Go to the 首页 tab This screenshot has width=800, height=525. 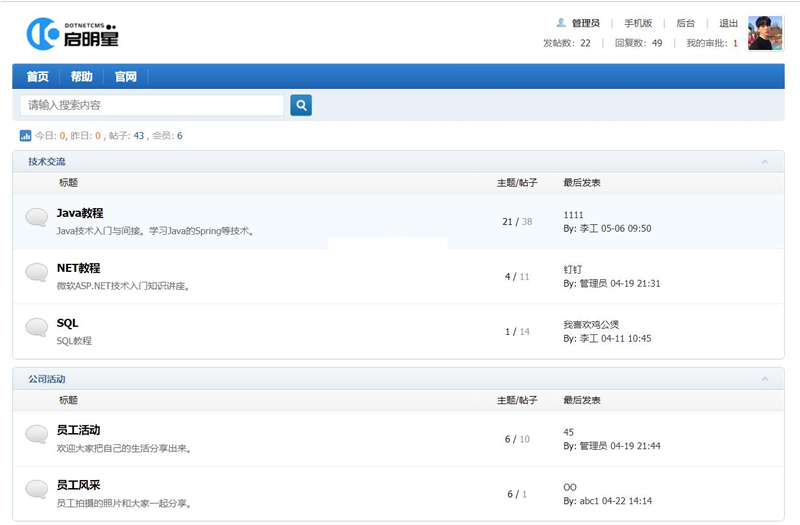coord(37,77)
